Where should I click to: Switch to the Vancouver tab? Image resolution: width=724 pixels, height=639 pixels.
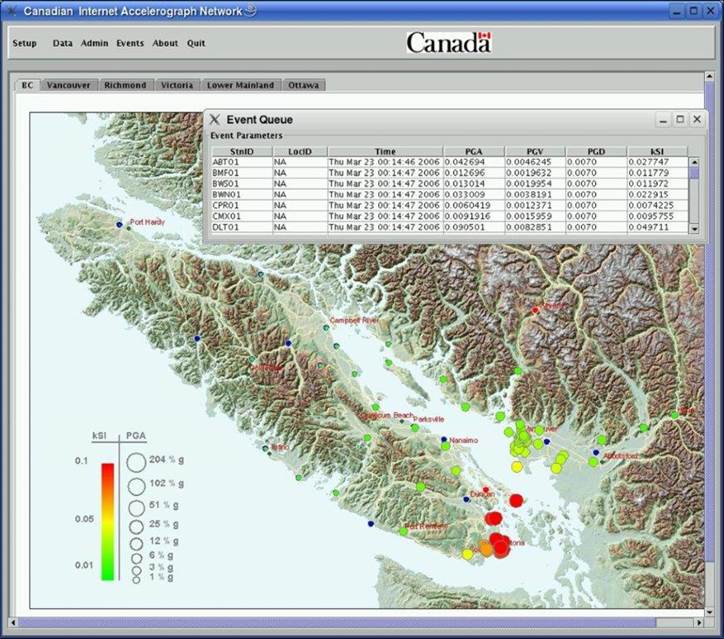pos(68,85)
